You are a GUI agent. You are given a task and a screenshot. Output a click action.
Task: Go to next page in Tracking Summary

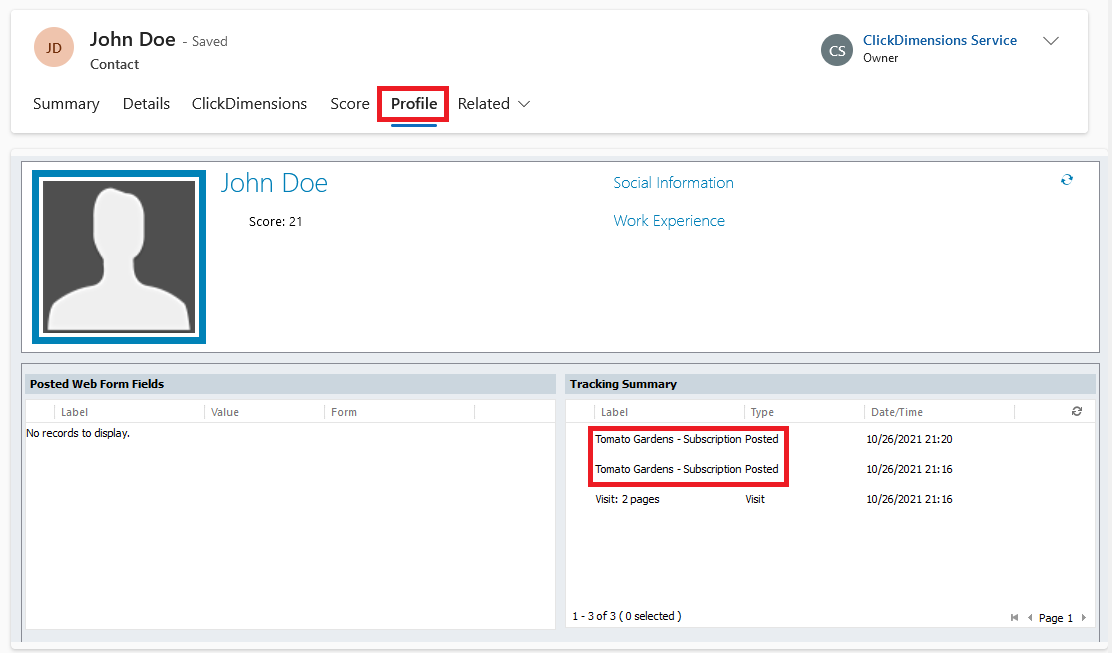coord(1084,618)
